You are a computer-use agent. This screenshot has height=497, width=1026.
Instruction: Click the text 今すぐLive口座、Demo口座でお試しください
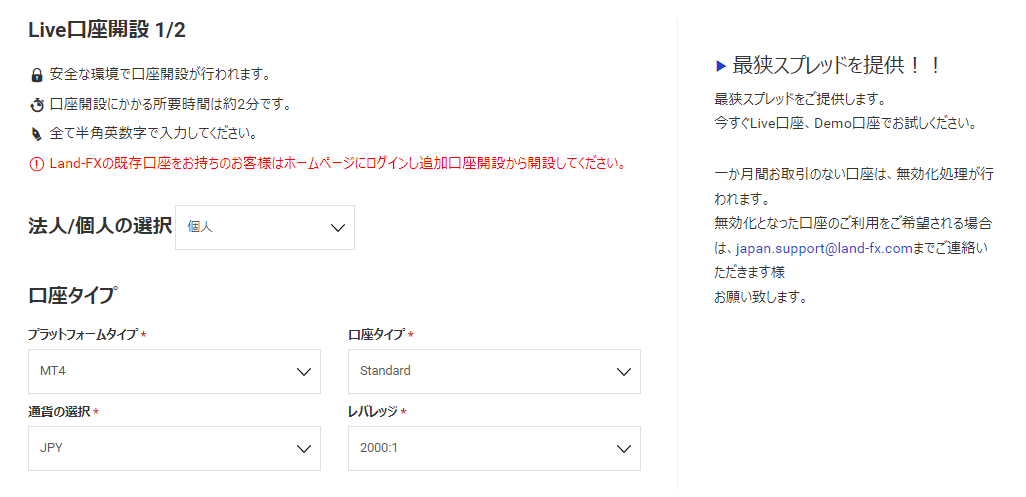point(845,123)
